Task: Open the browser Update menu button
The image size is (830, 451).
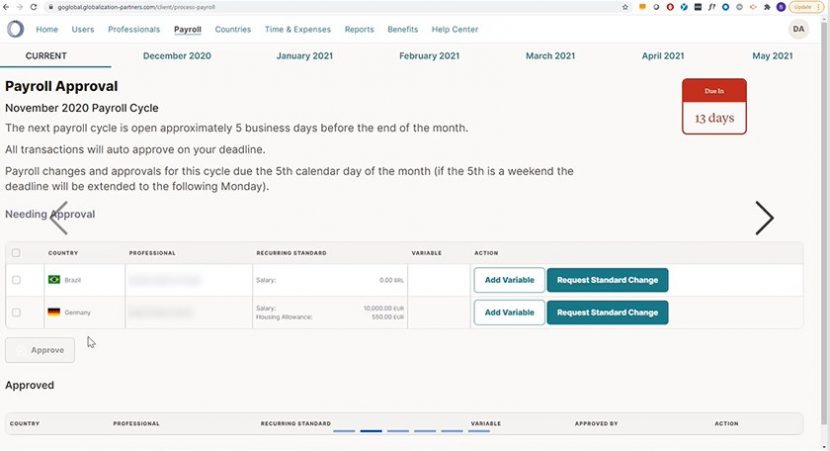Action: pyautogui.click(x=804, y=6)
